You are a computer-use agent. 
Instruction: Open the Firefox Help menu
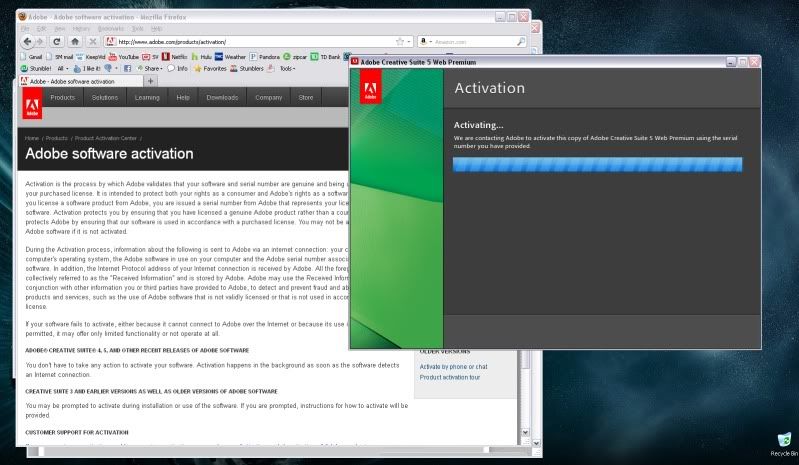pyautogui.click(x=156, y=29)
